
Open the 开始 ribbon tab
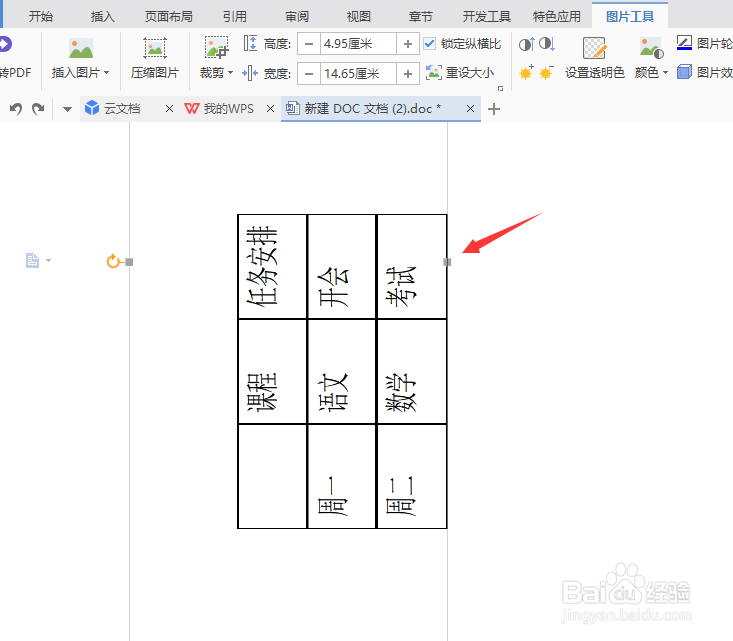(x=41, y=17)
